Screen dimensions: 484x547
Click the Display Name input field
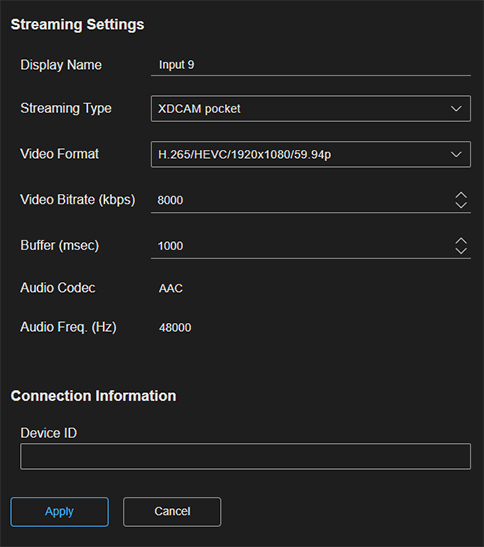(x=311, y=65)
